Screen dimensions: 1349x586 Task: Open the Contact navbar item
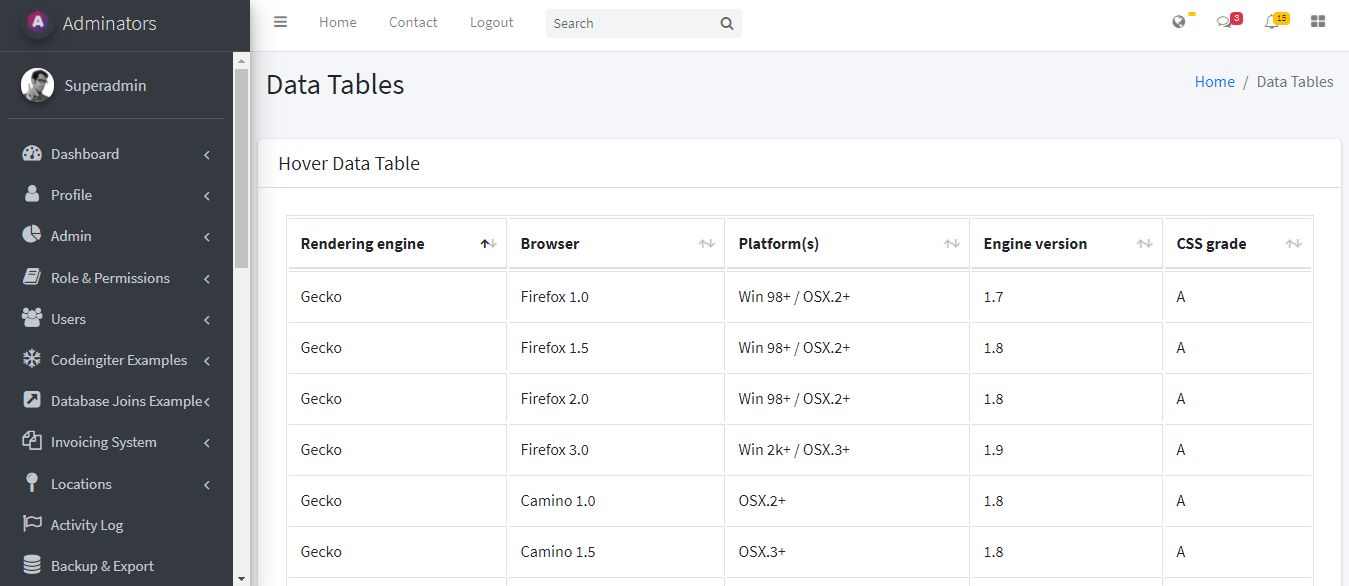413,22
